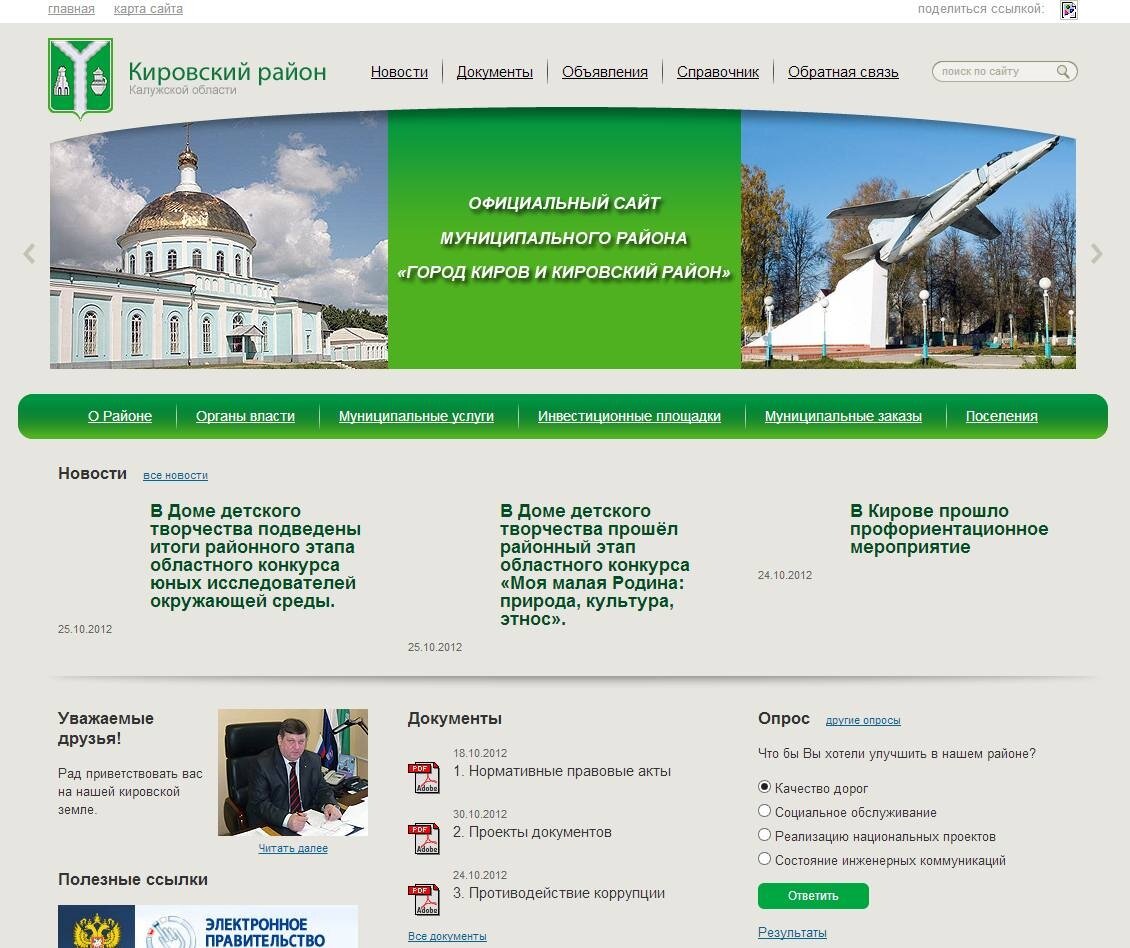
Task: Go back a slide with the left arrow
Action: [x=28, y=252]
